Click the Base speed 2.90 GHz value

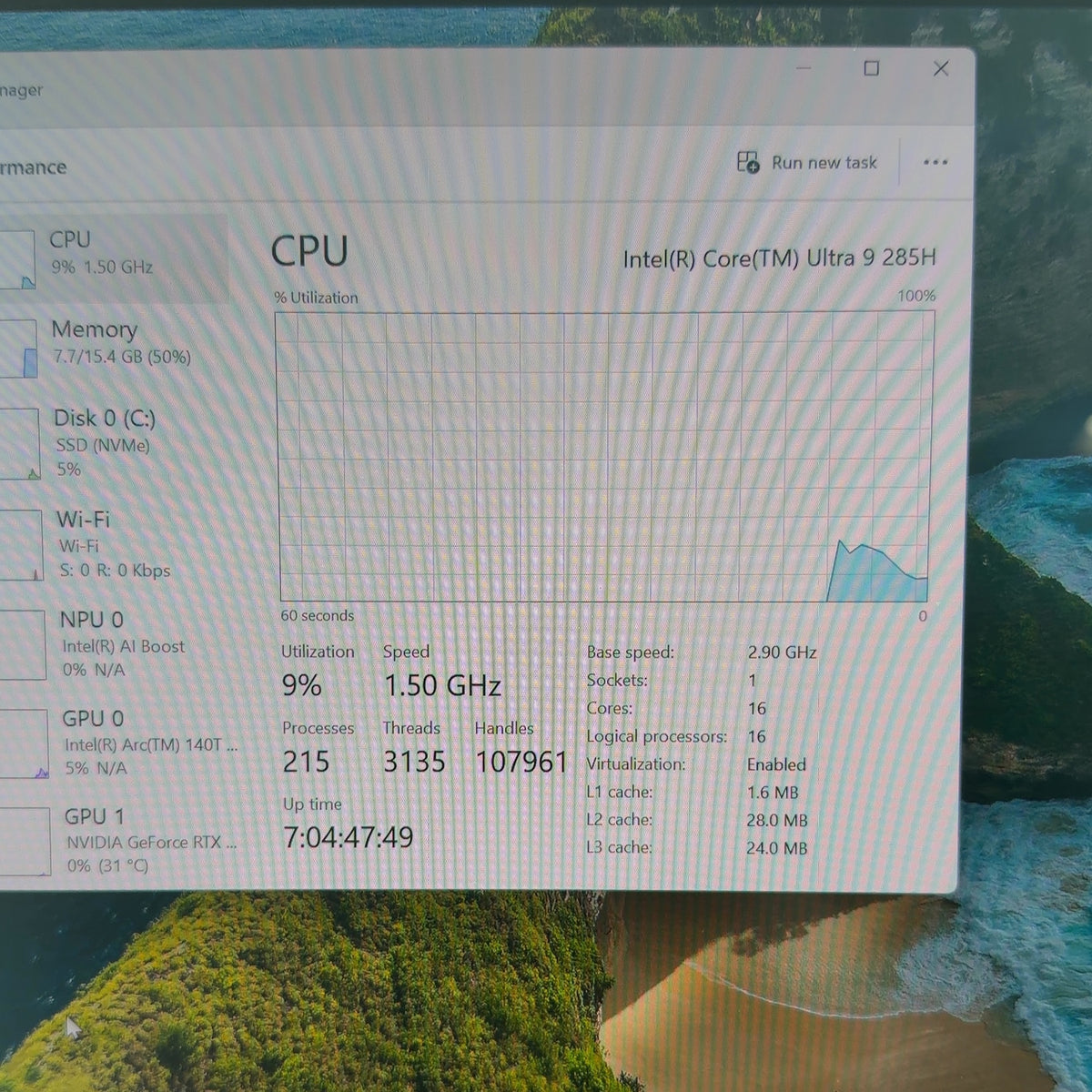coord(782,652)
